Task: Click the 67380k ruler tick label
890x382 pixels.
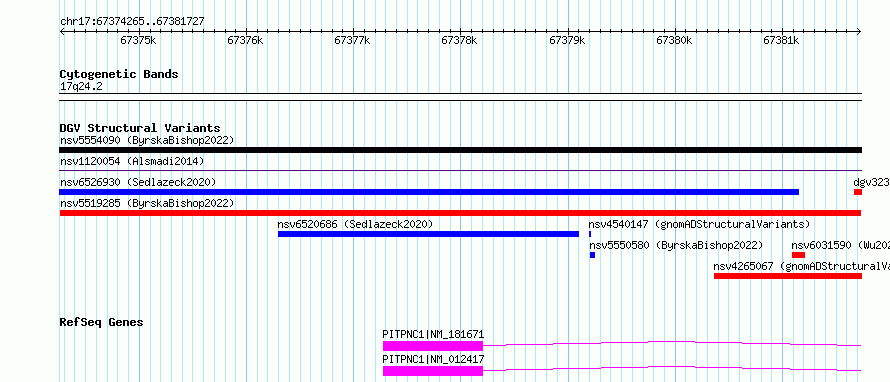Action: point(674,40)
